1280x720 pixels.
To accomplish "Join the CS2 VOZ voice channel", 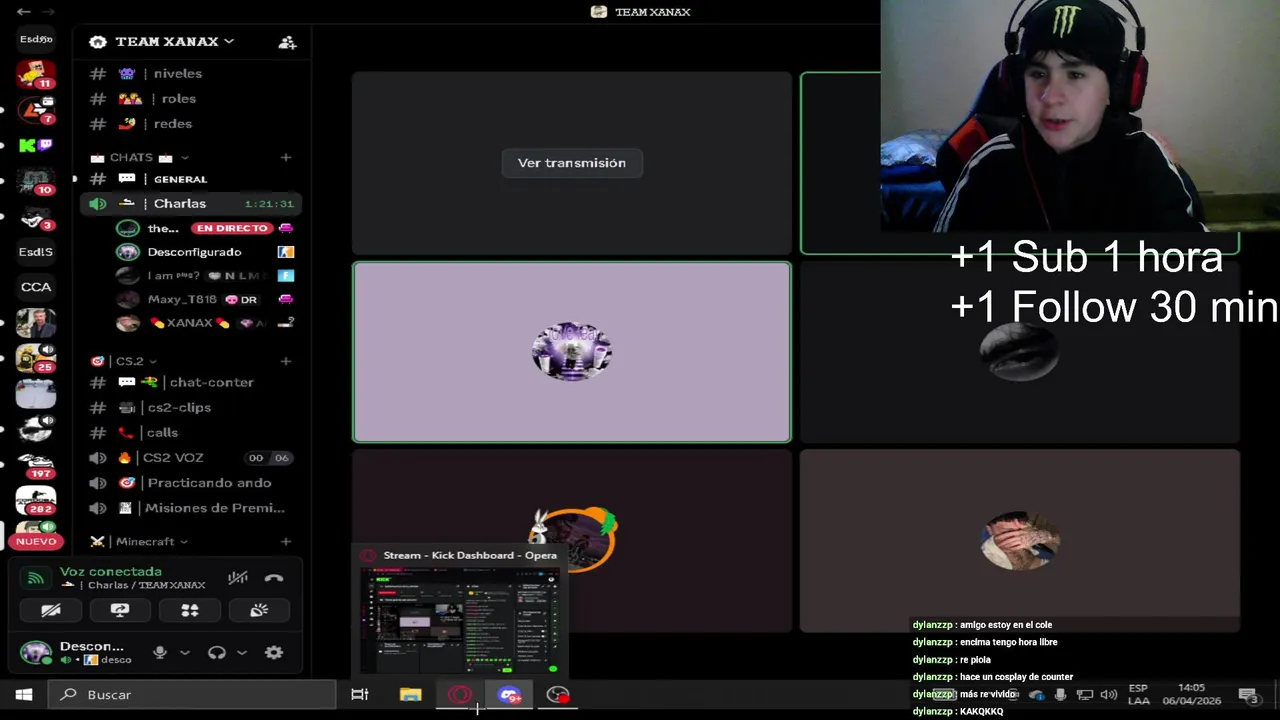I will click(x=190, y=458).
